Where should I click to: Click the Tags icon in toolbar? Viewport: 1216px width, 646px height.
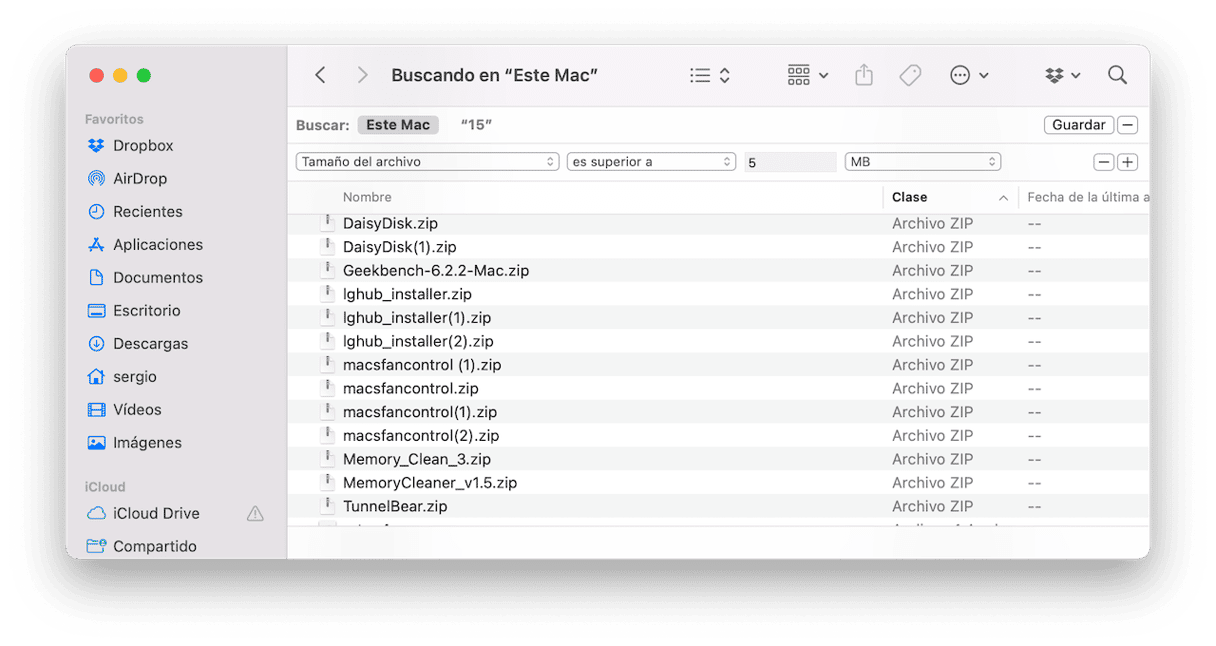tap(910, 75)
